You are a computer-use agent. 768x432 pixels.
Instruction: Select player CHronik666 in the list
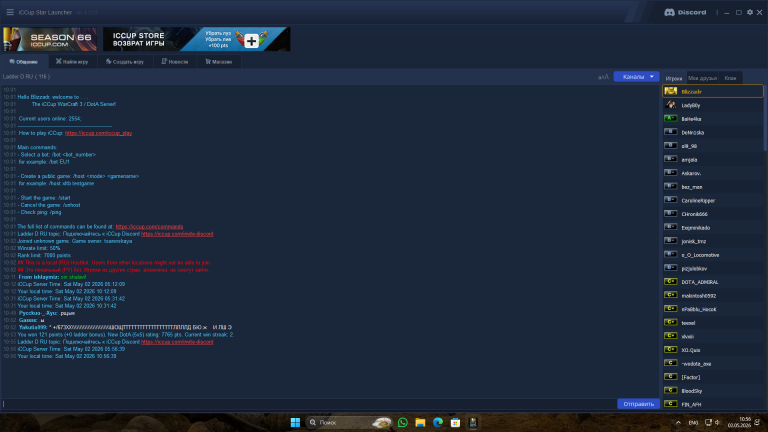(713, 214)
